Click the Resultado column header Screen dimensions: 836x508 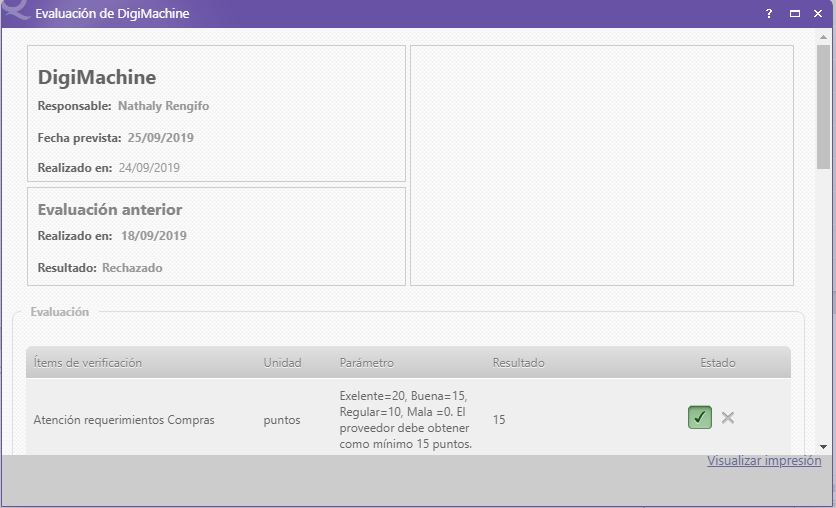[x=518, y=363]
